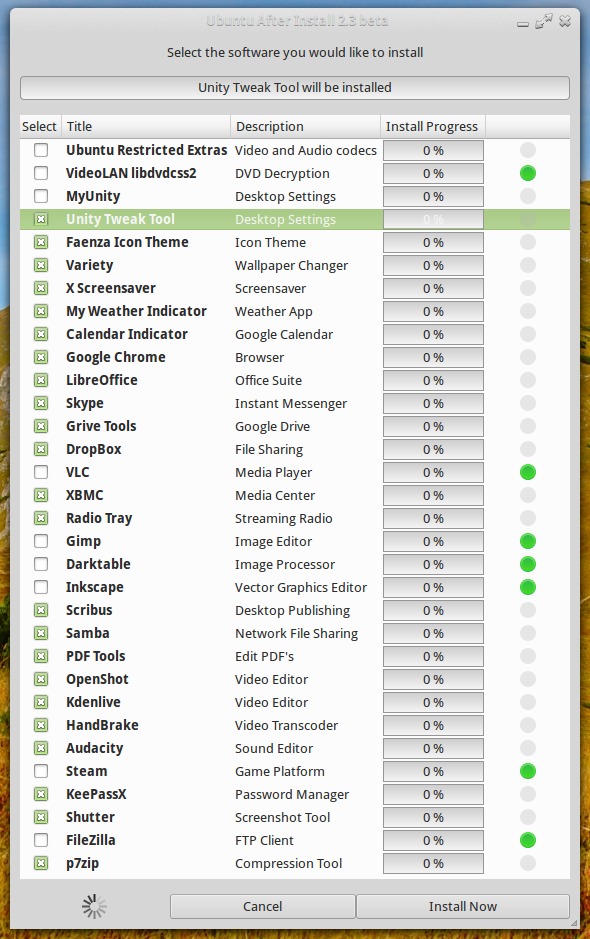590x939 pixels.
Task: Click green status dot for Inkscape
Action: [x=528, y=587]
